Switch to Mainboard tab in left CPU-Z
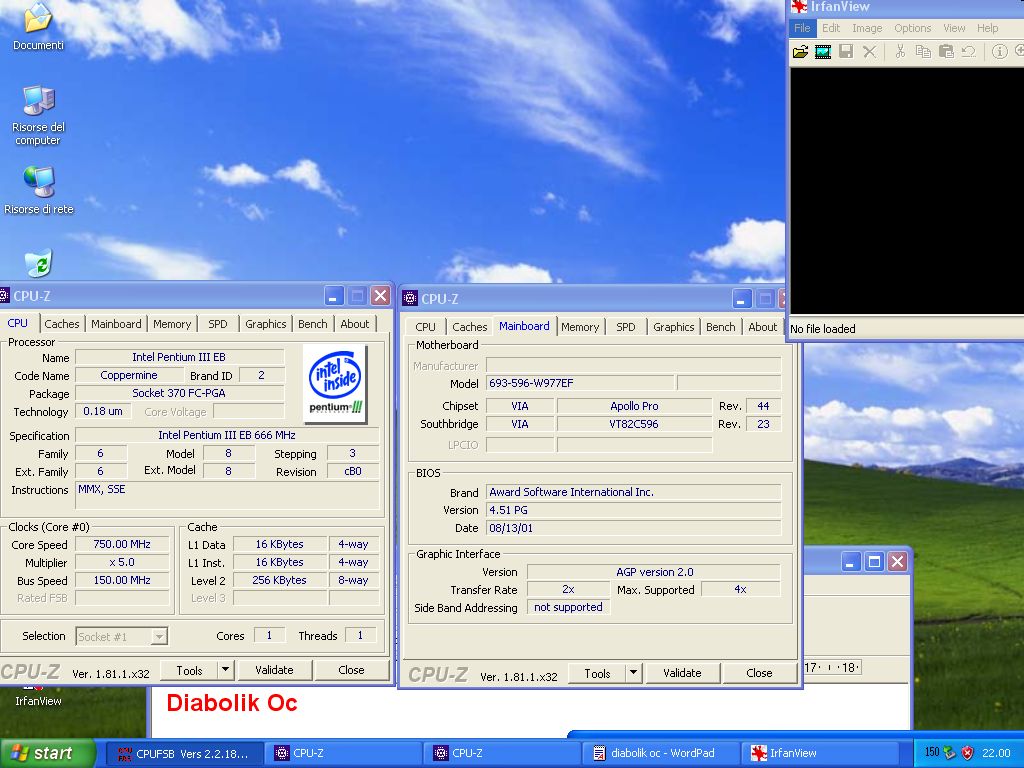This screenshot has height=768, width=1024. point(116,324)
